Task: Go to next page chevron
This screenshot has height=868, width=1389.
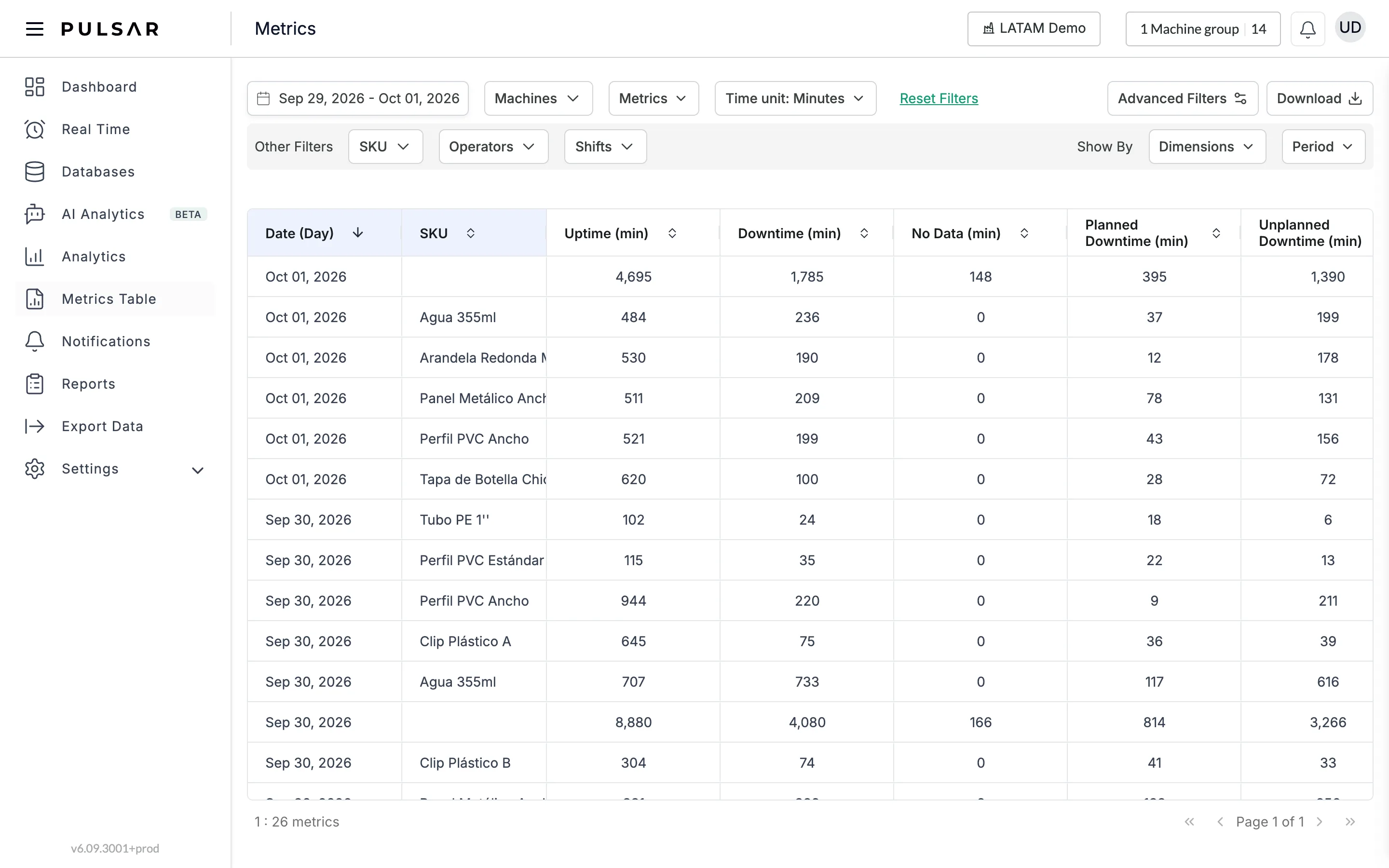Action: point(1319,822)
